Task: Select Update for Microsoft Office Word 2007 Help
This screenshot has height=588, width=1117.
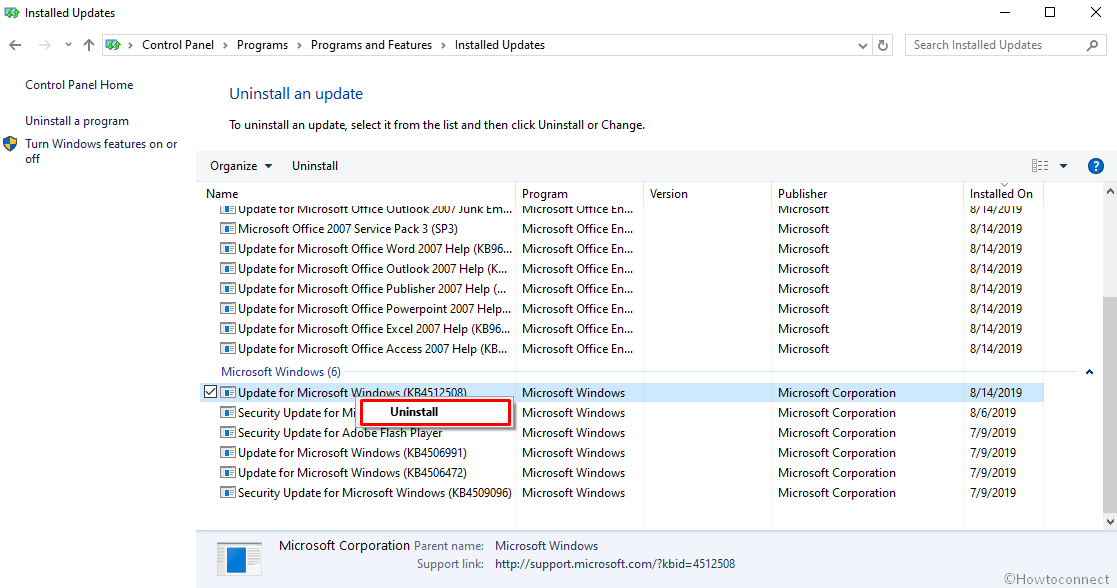Action: coord(375,249)
